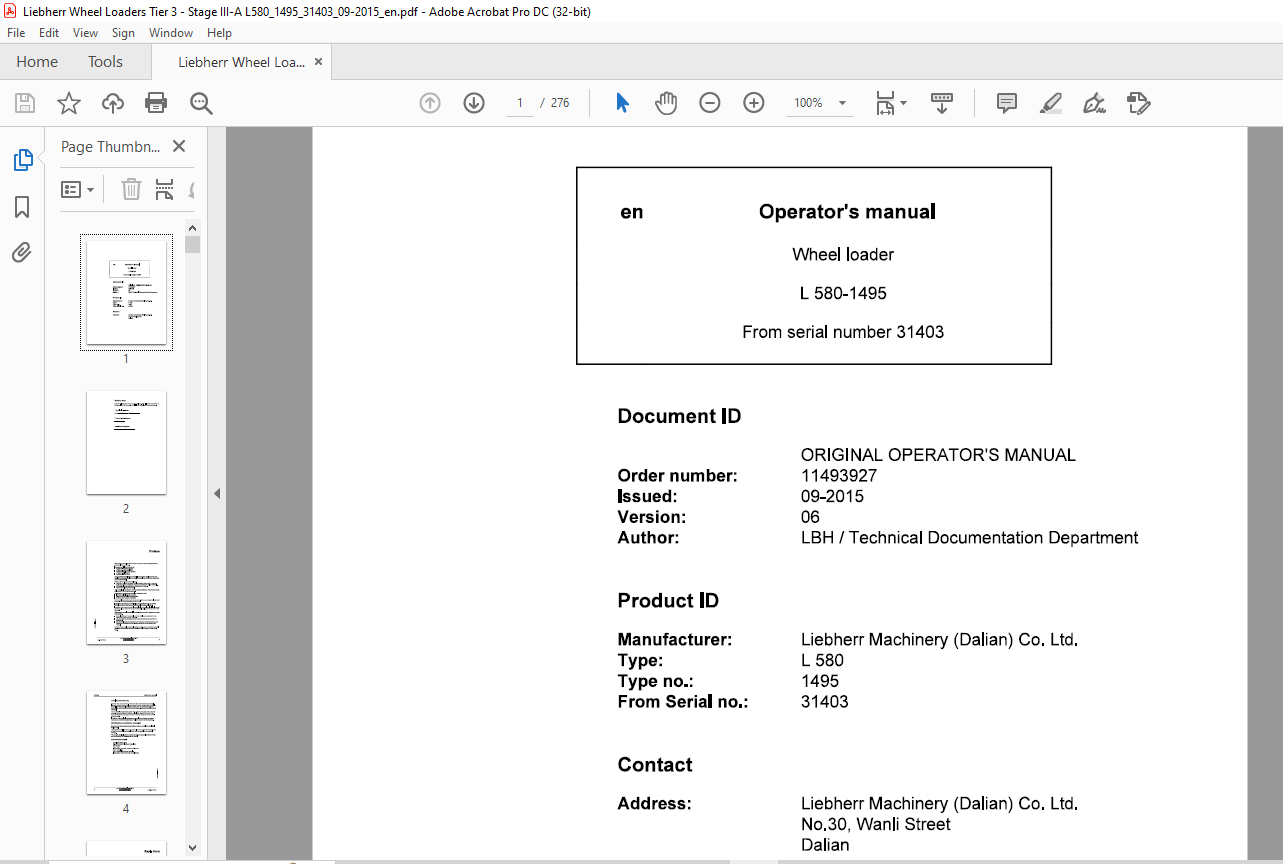The width and height of the screenshot is (1283, 864).
Task: Collapse the navigation pane with left arrow
Action: click(x=217, y=493)
